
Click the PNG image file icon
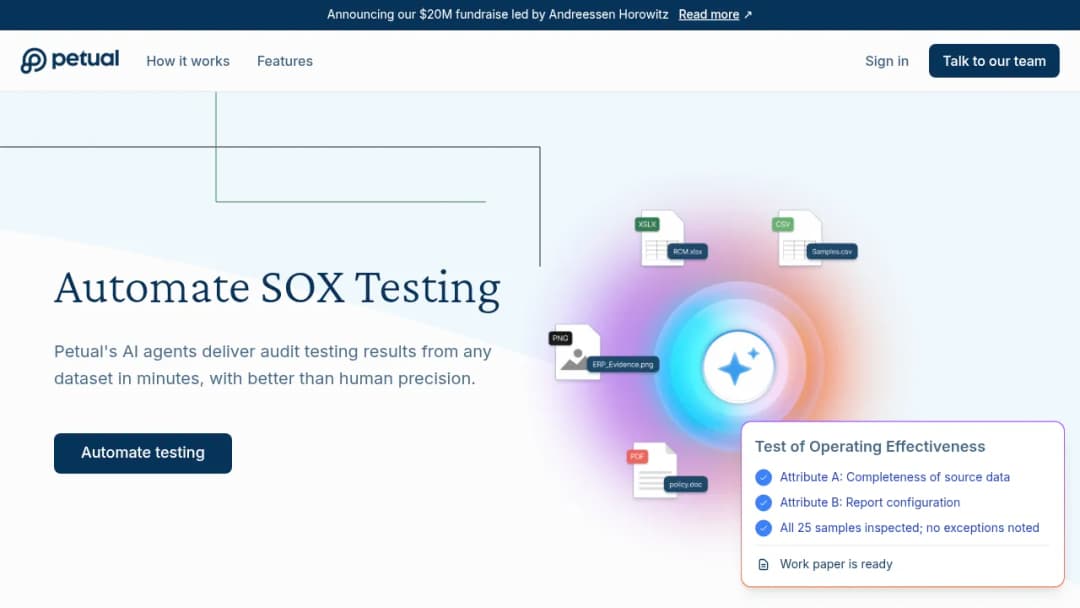(575, 352)
